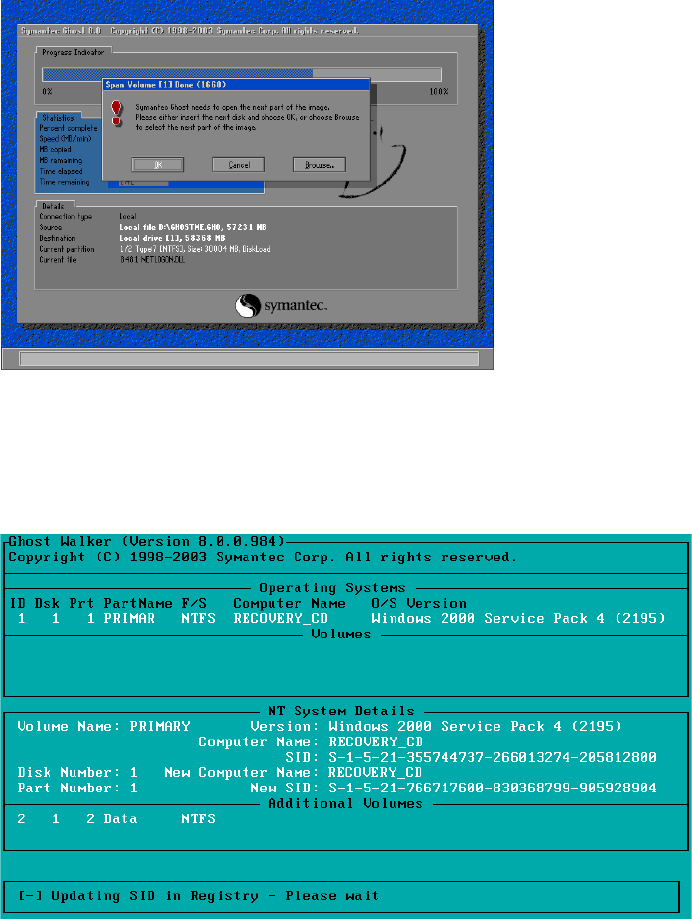Click the New SID value
Screen dimensions: 692x919
492,788
